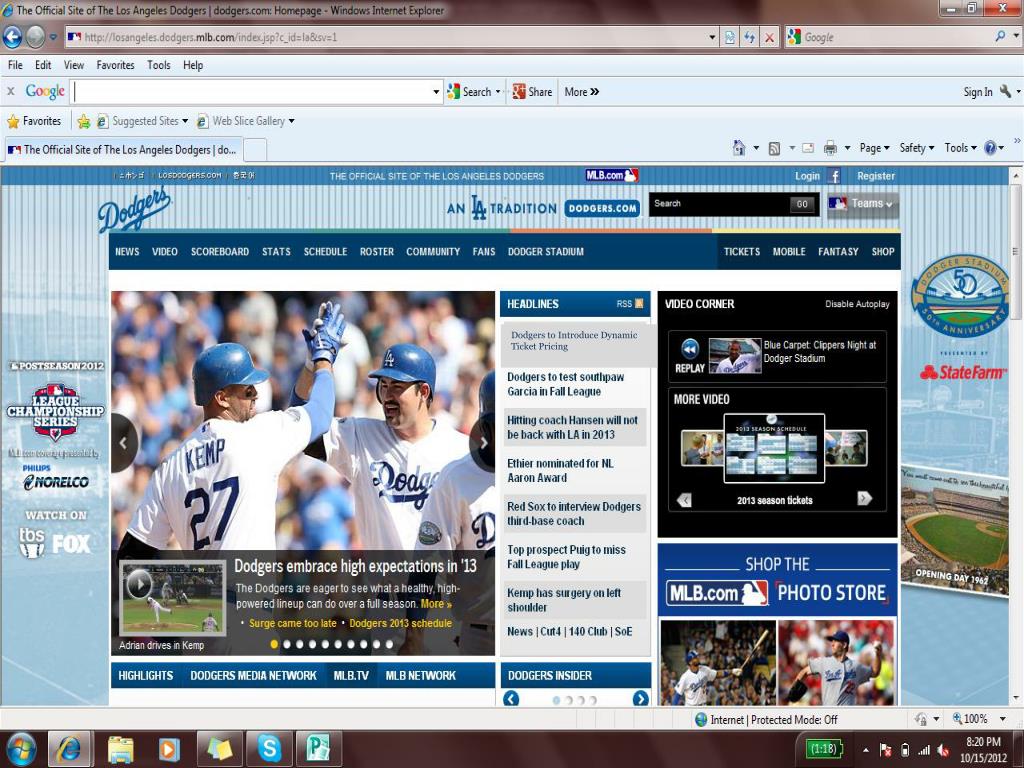Open the Home page icon
The image size is (1024, 768).
(739, 148)
